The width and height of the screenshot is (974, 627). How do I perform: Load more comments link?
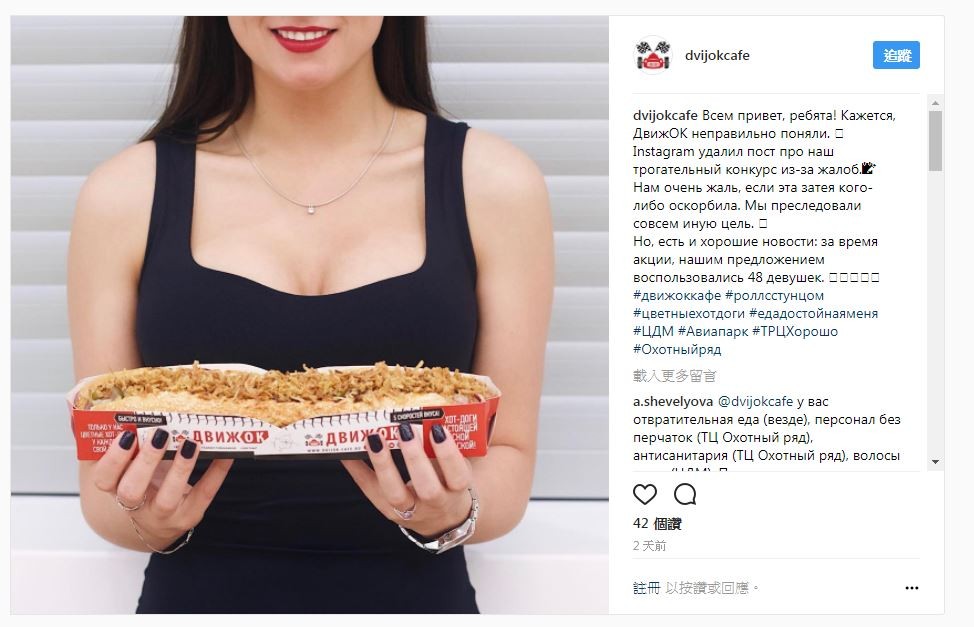pyautogui.click(x=675, y=375)
